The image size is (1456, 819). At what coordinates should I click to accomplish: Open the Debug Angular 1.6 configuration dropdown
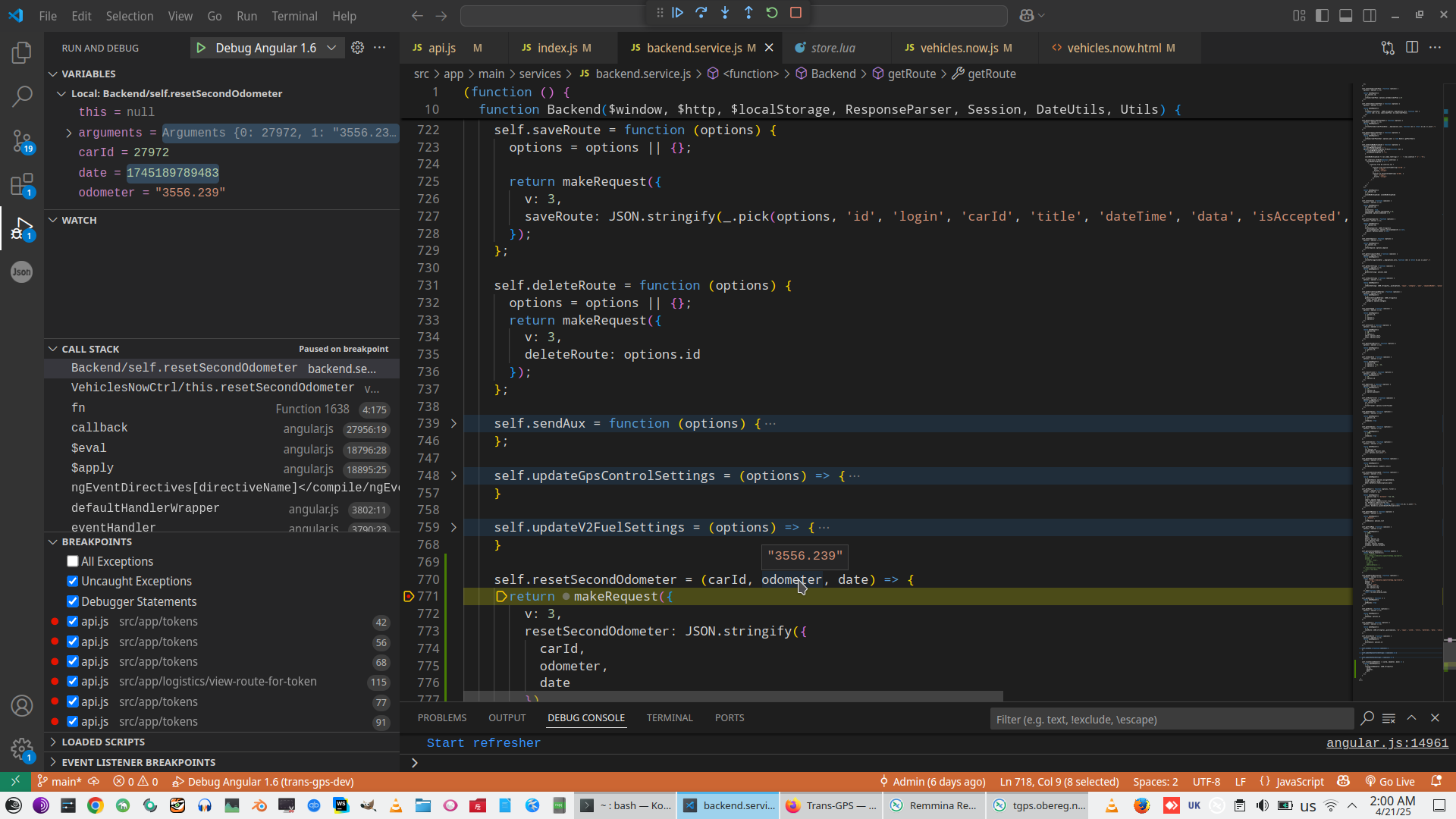point(331,48)
